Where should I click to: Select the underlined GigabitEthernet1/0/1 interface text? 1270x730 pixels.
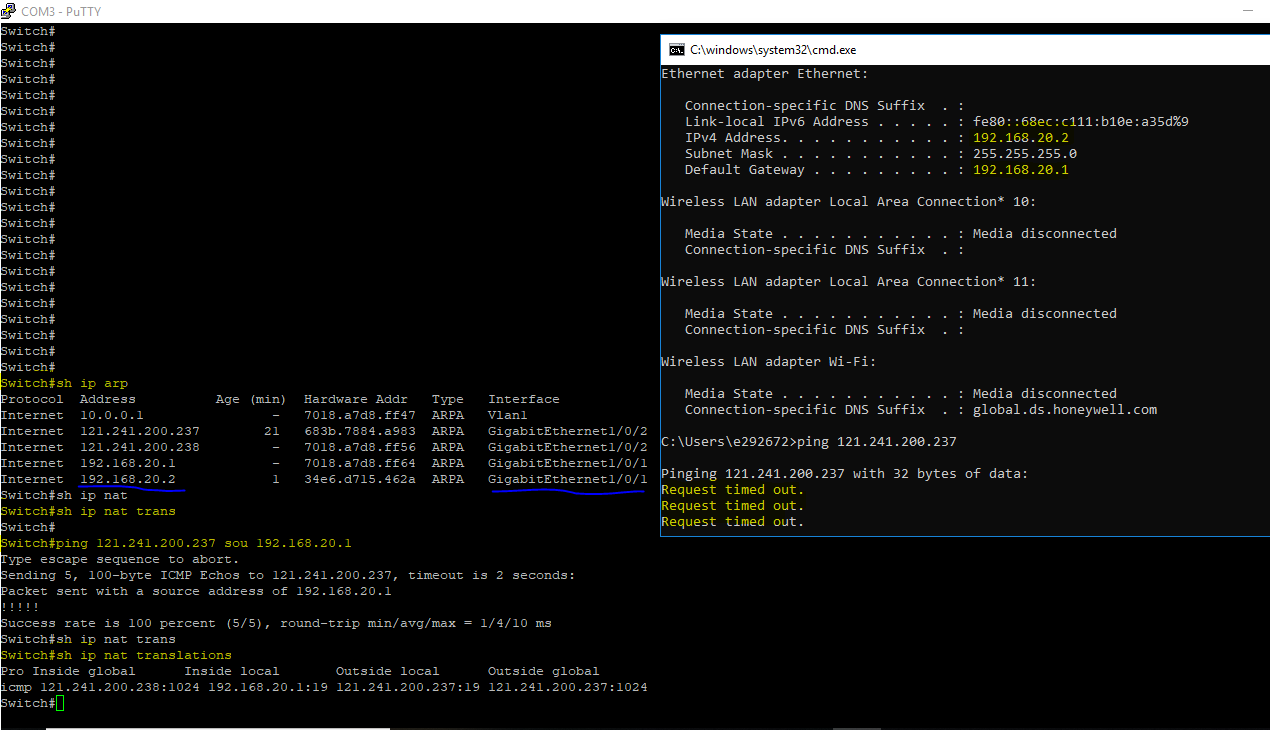click(x=567, y=479)
